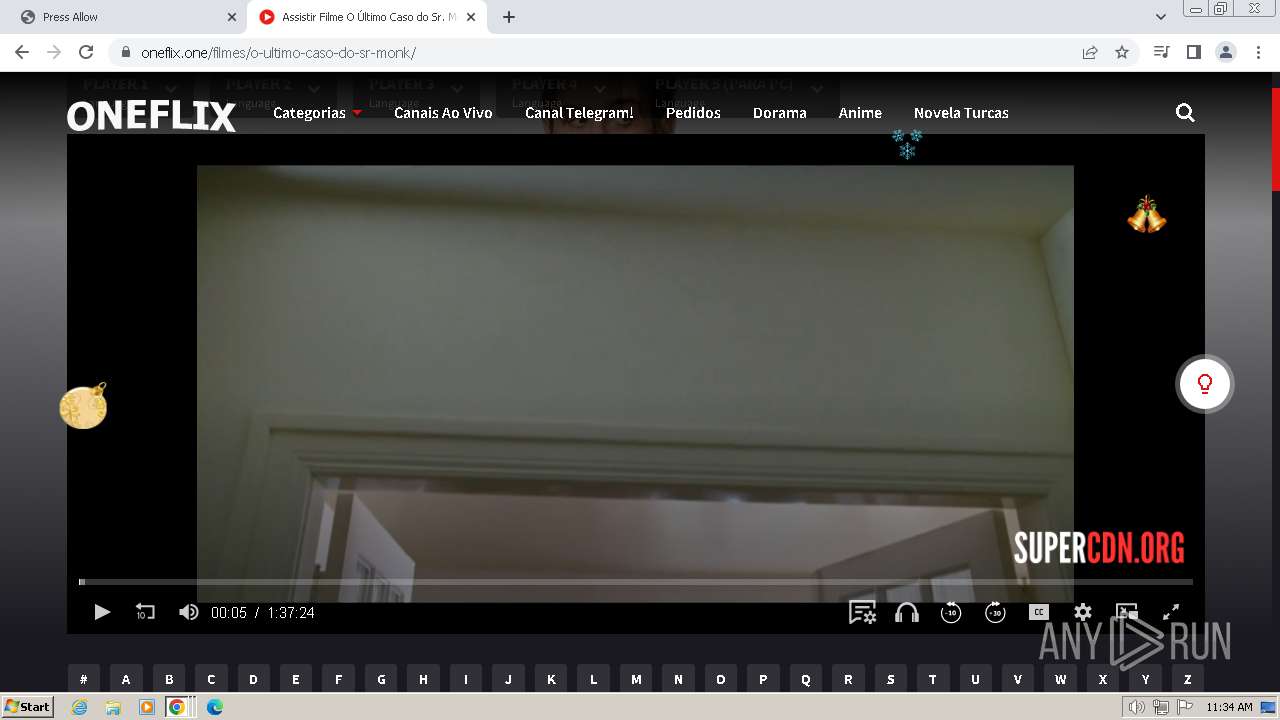Viewport: 1280px width, 720px height.
Task: Close the Press Allow tab
Action: 232,17
